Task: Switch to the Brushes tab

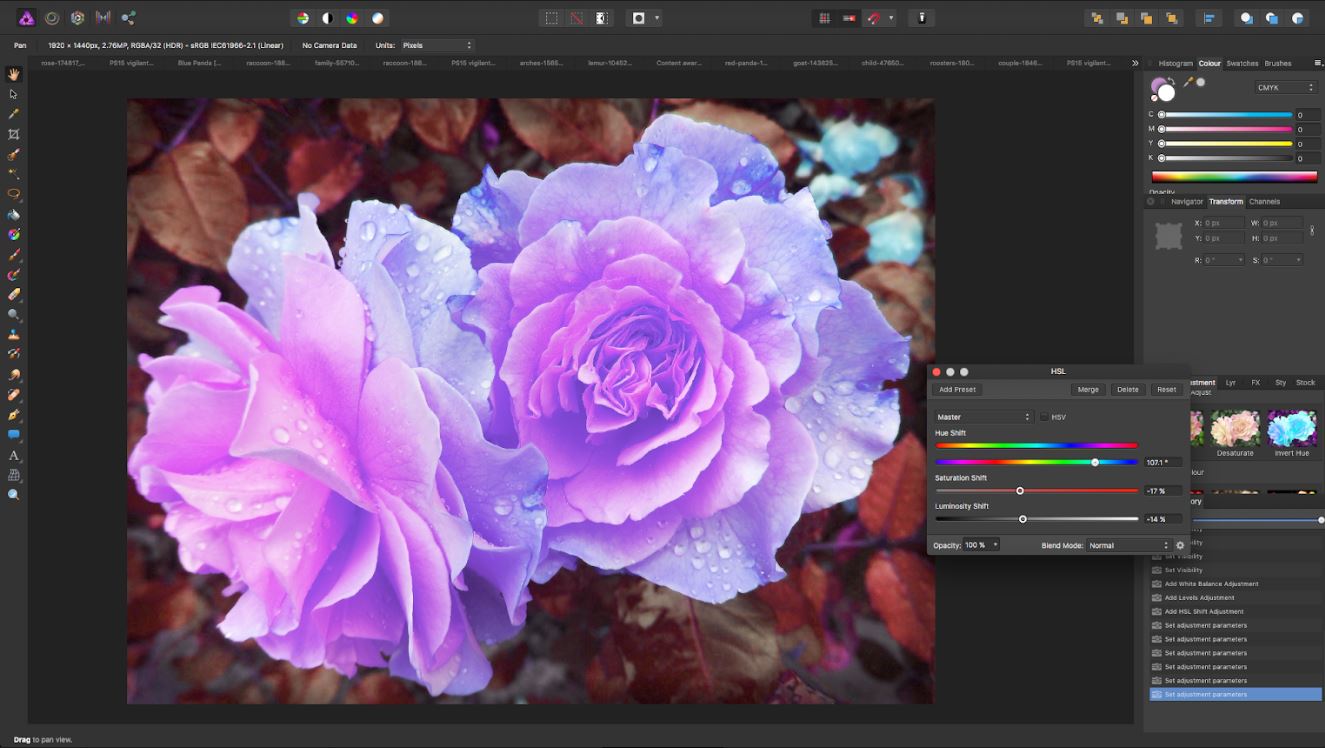Action: 1278,63
